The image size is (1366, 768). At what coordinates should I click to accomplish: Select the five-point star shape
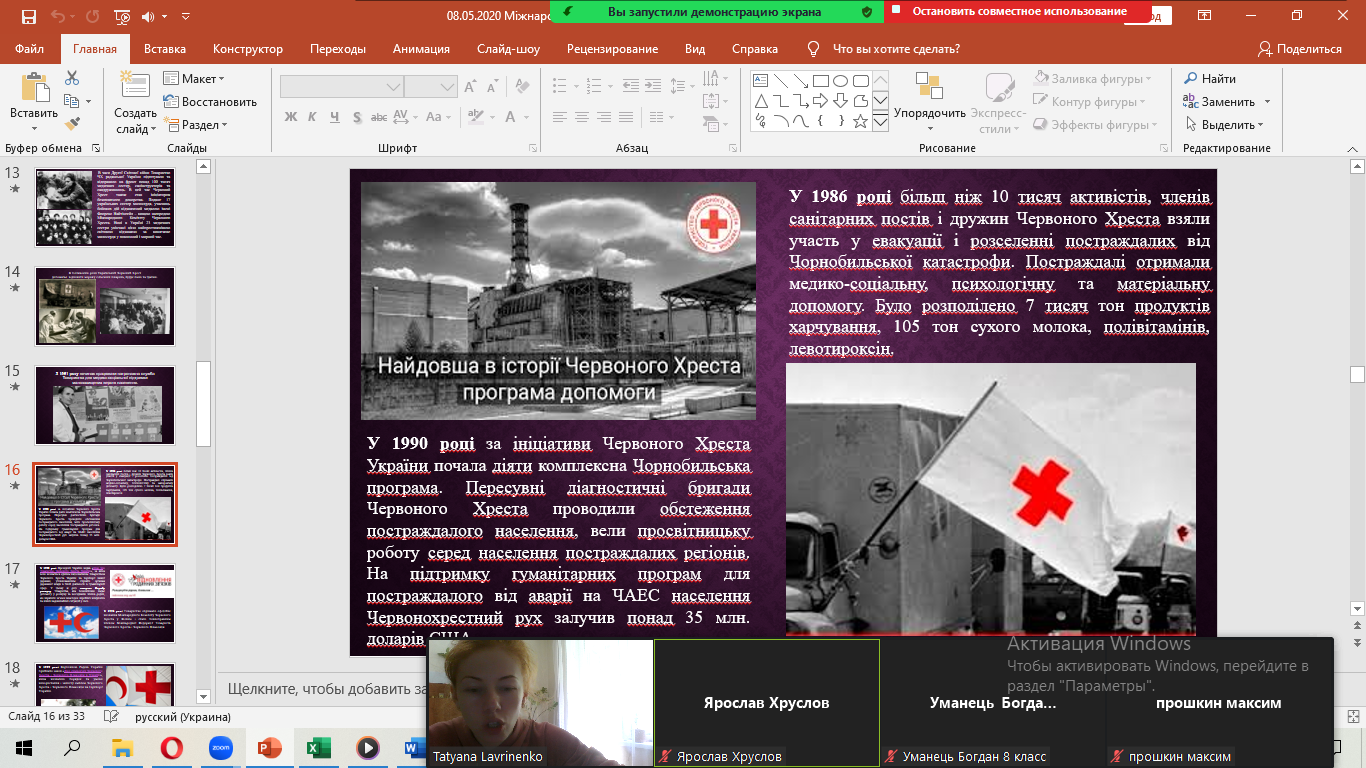861,121
